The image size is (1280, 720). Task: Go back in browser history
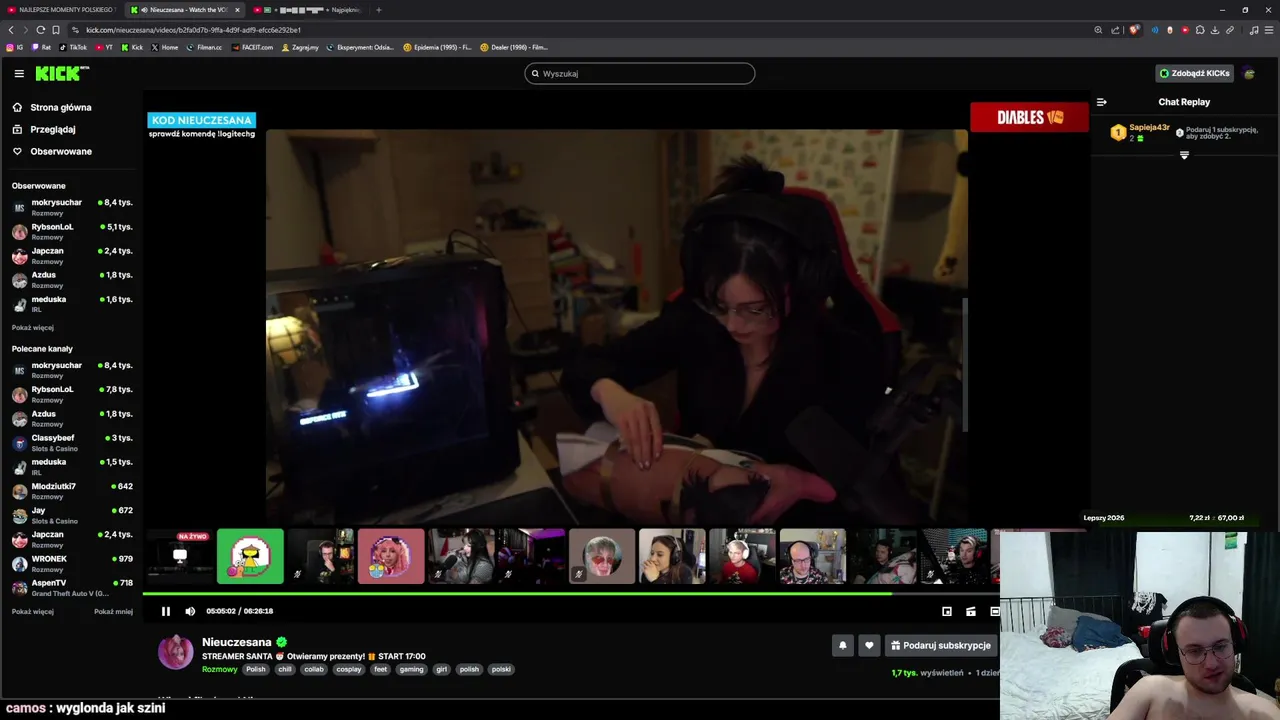11,30
